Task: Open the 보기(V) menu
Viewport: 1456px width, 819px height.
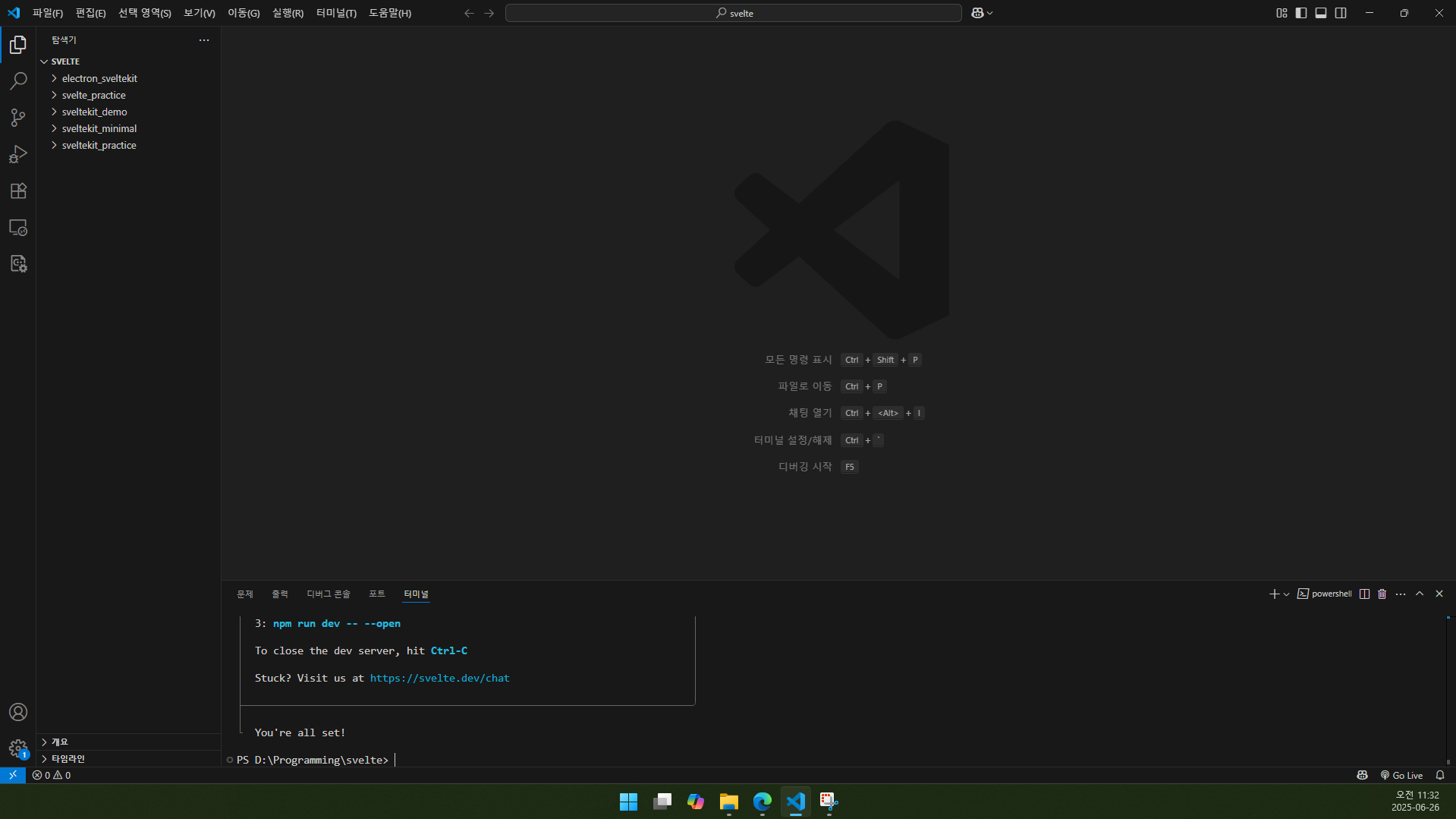Action: click(x=199, y=13)
